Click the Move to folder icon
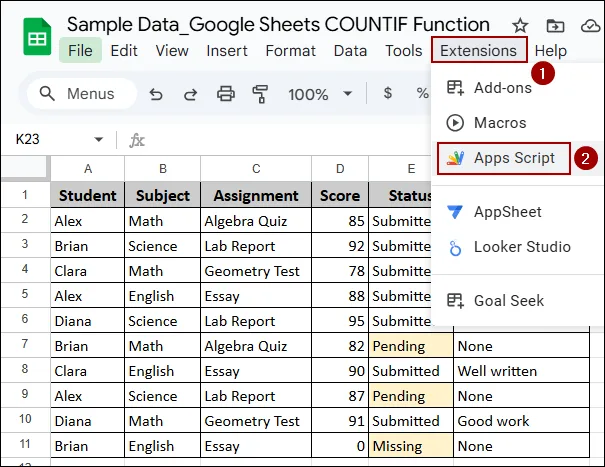Viewport: 605px width, 467px height. [555, 26]
